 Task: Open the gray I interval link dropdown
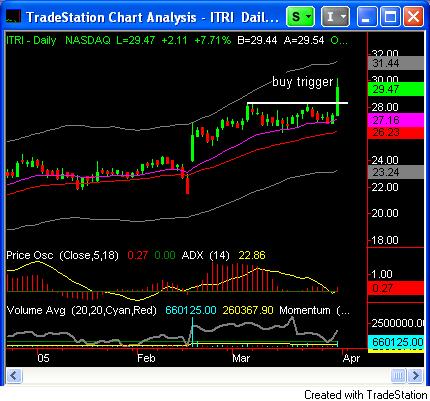coord(335,17)
